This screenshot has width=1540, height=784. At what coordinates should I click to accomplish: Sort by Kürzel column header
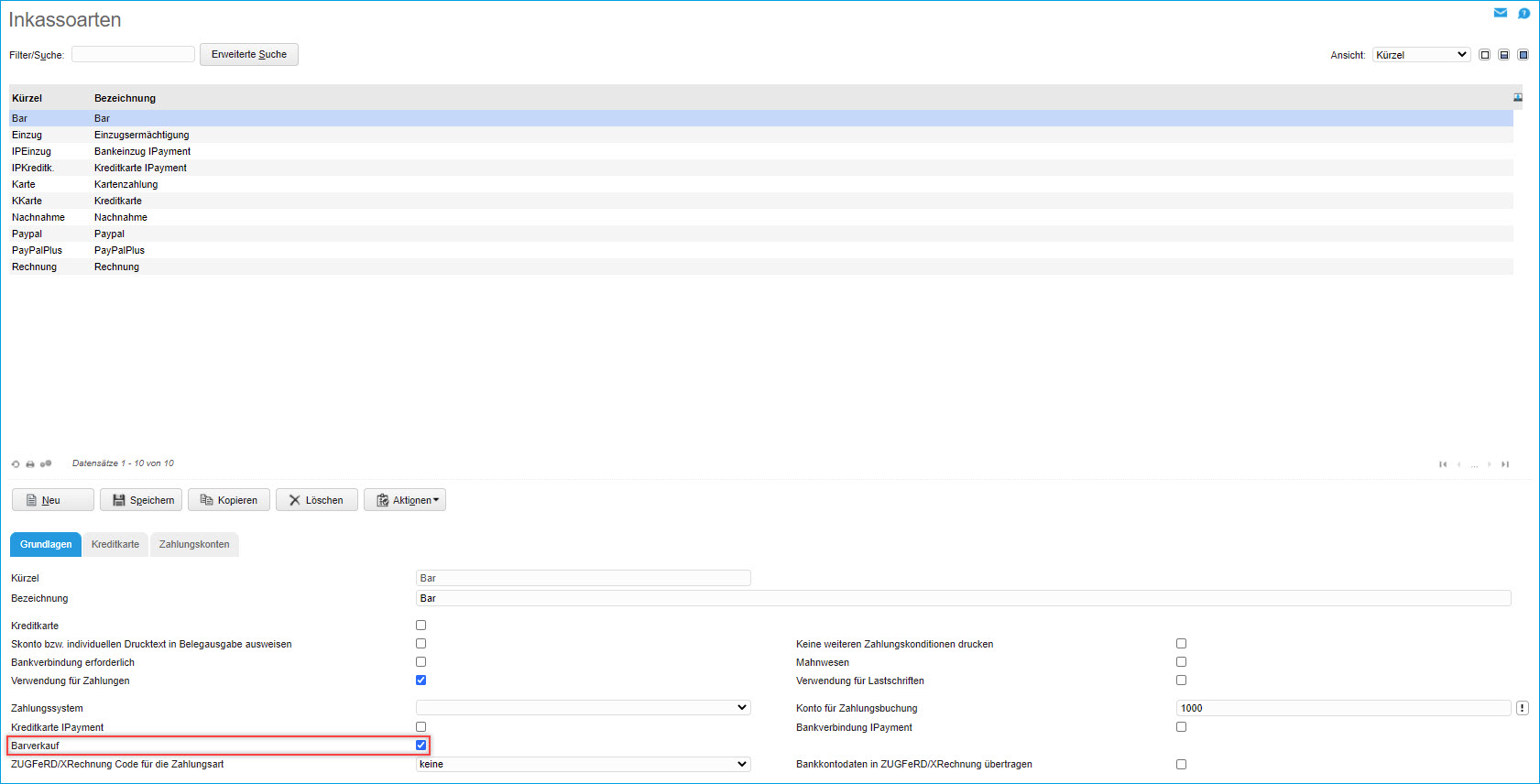(x=27, y=98)
